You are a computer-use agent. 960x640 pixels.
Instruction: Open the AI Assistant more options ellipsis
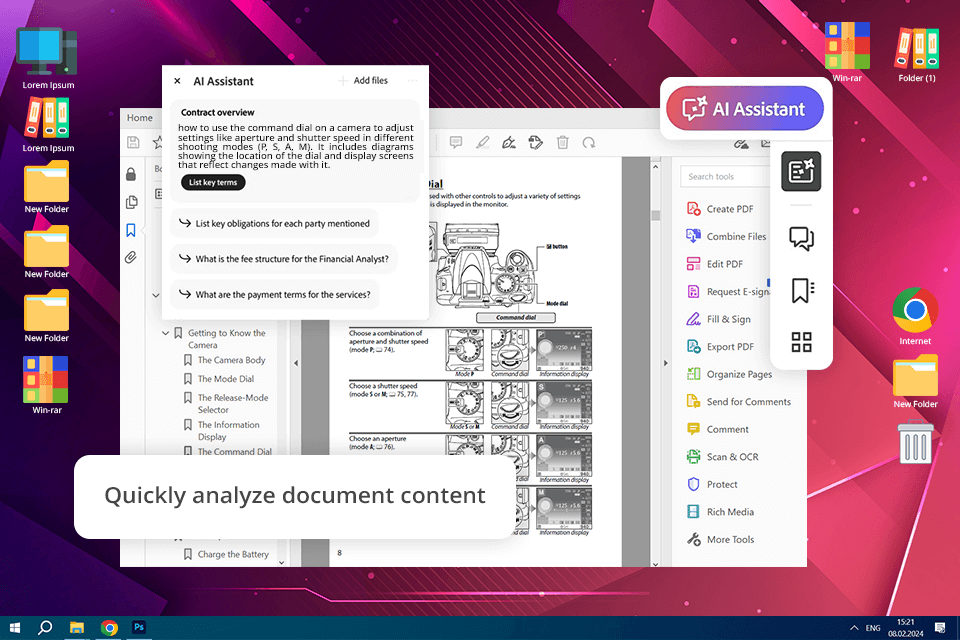pyautogui.click(x=413, y=80)
